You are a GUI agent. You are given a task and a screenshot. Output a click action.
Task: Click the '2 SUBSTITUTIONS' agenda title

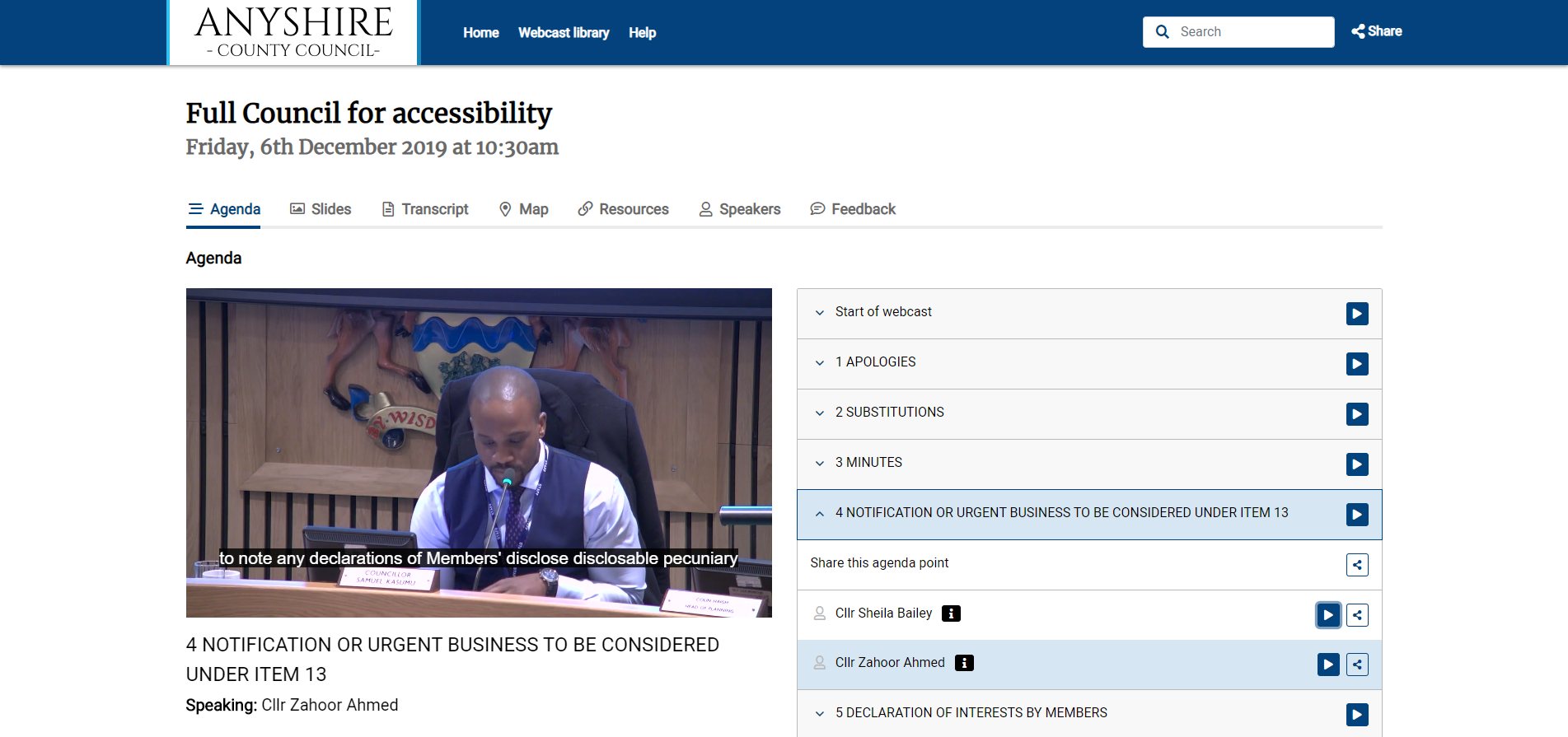click(890, 413)
